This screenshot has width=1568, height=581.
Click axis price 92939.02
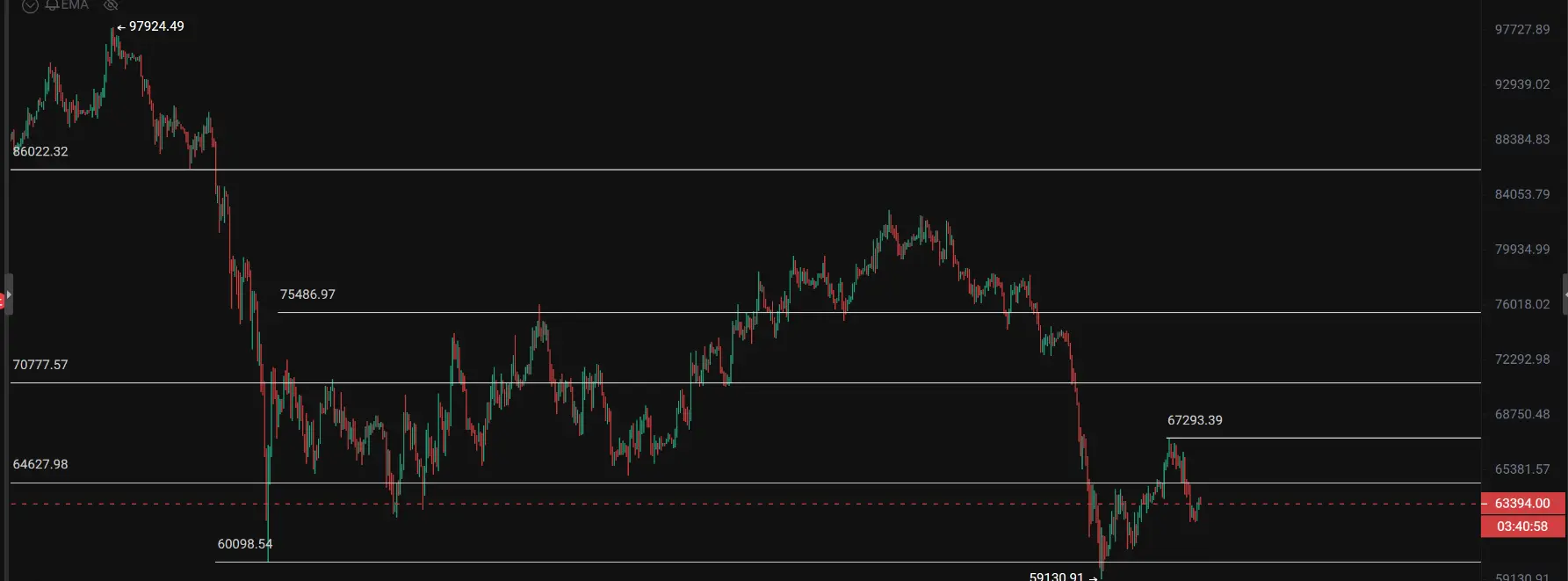tap(1522, 84)
